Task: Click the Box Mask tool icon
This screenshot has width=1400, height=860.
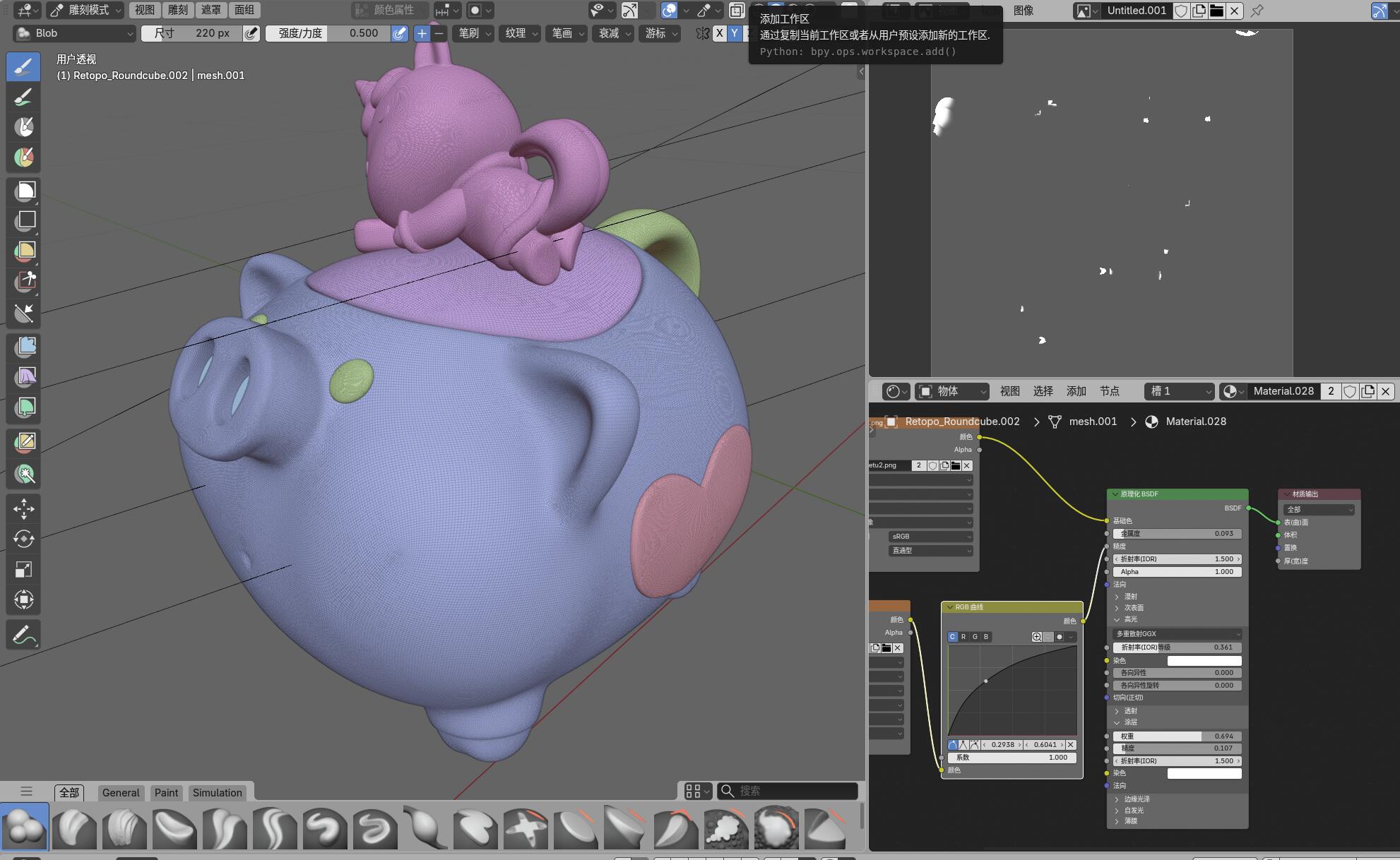Action: point(25,191)
